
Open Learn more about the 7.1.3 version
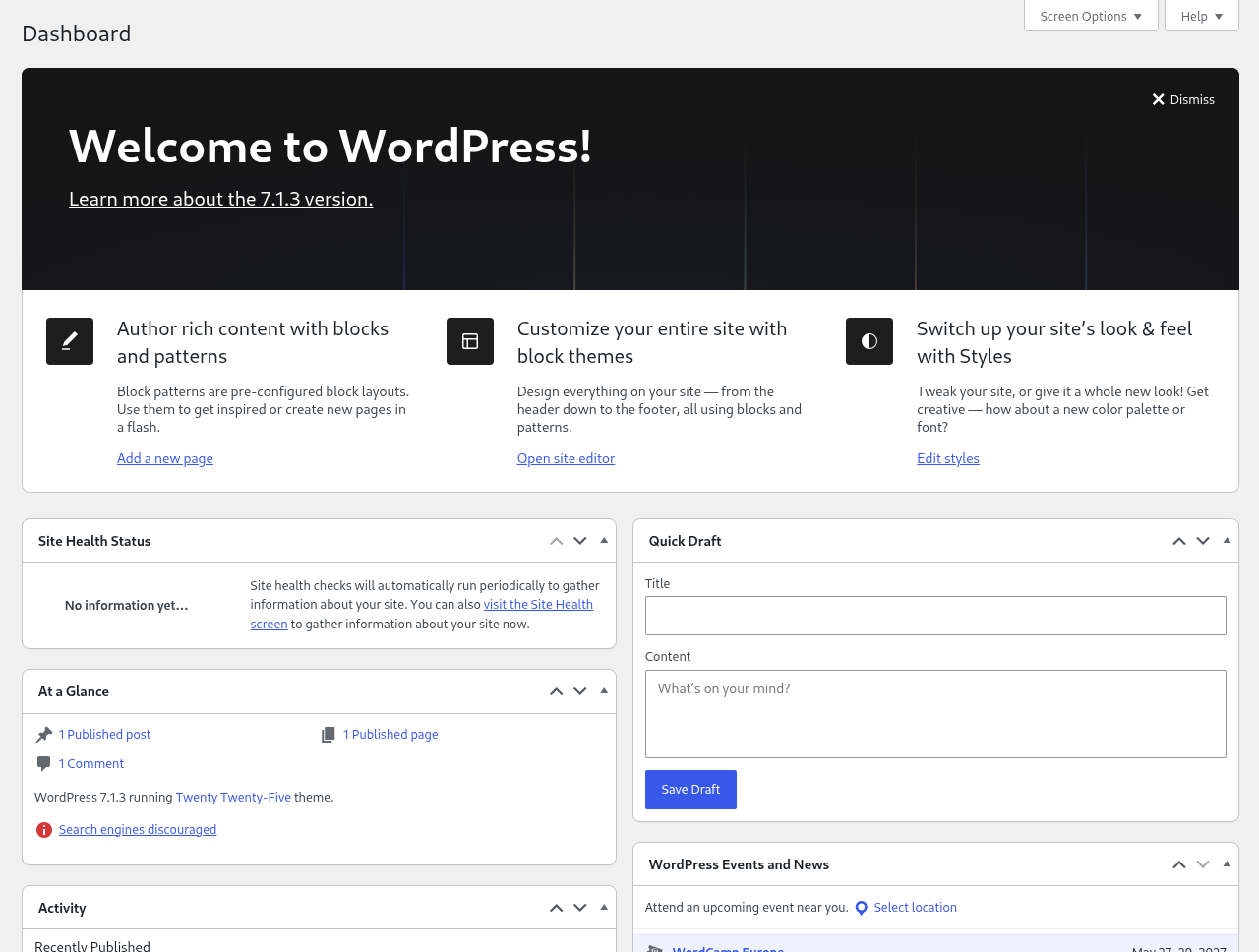(221, 199)
